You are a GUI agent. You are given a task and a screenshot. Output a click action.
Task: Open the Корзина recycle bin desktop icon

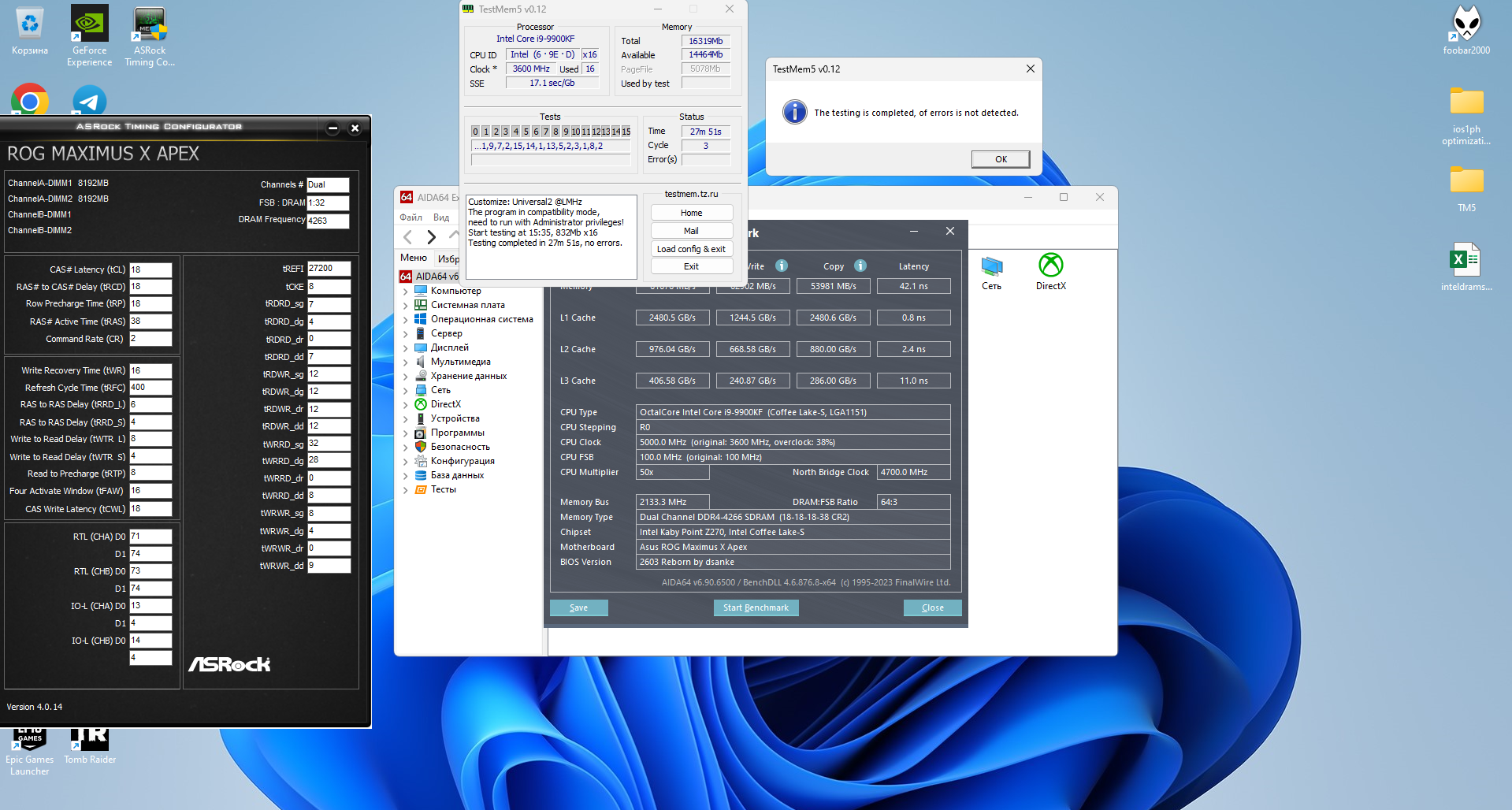point(30,32)
